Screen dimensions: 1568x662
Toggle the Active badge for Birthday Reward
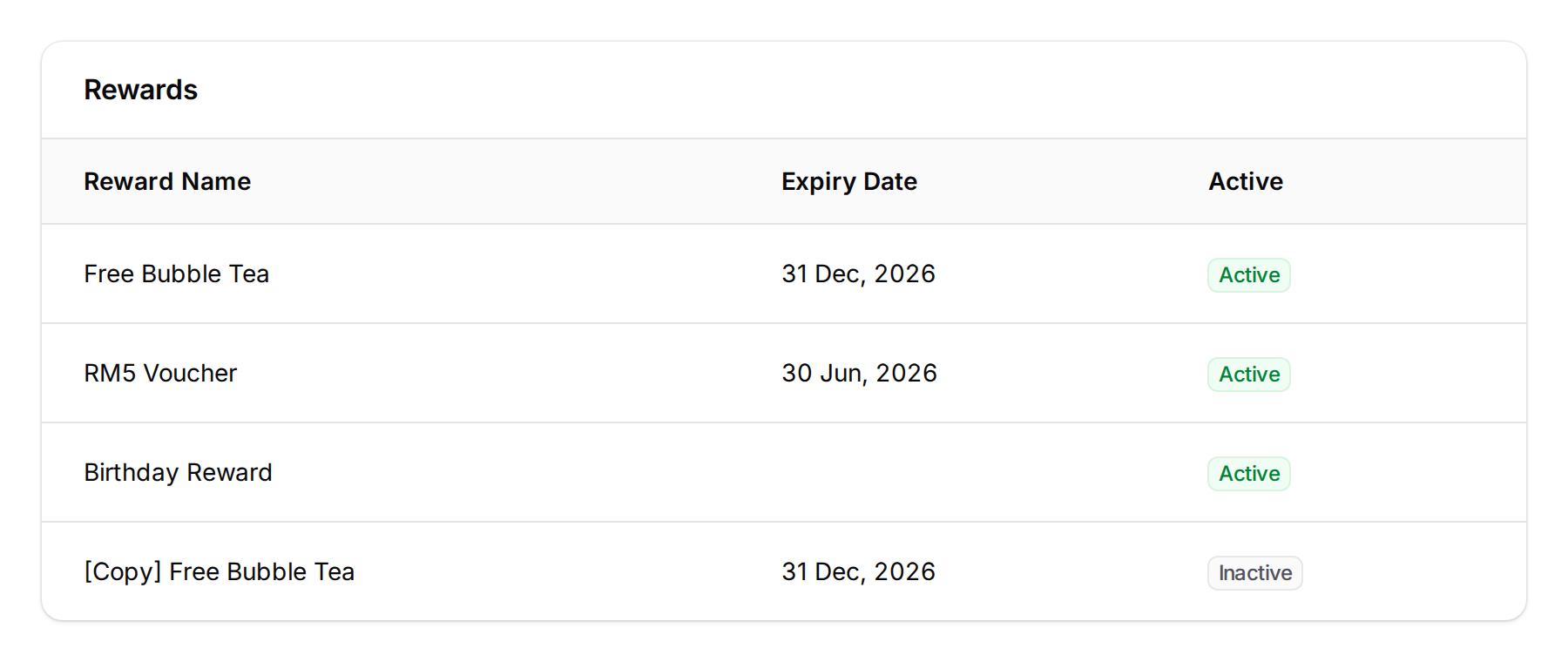1248,474
